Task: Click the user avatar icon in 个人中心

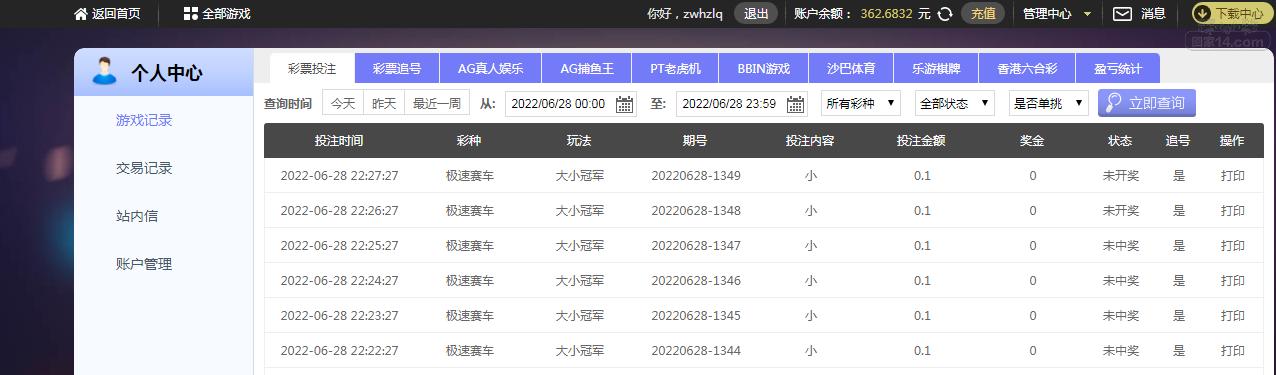Action: pyautogui.click(x=103, y=72)
